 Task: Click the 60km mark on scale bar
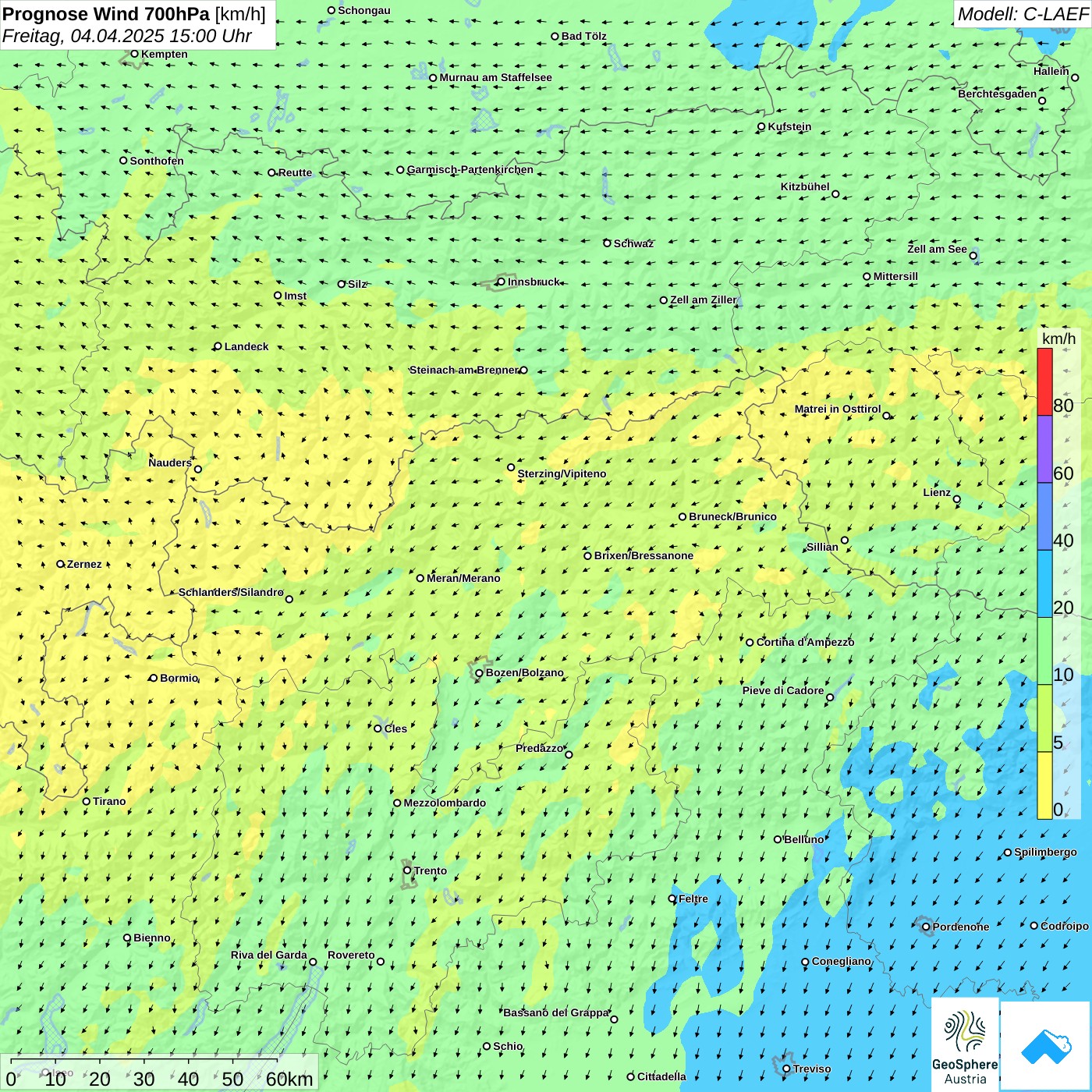[289, 1079]
